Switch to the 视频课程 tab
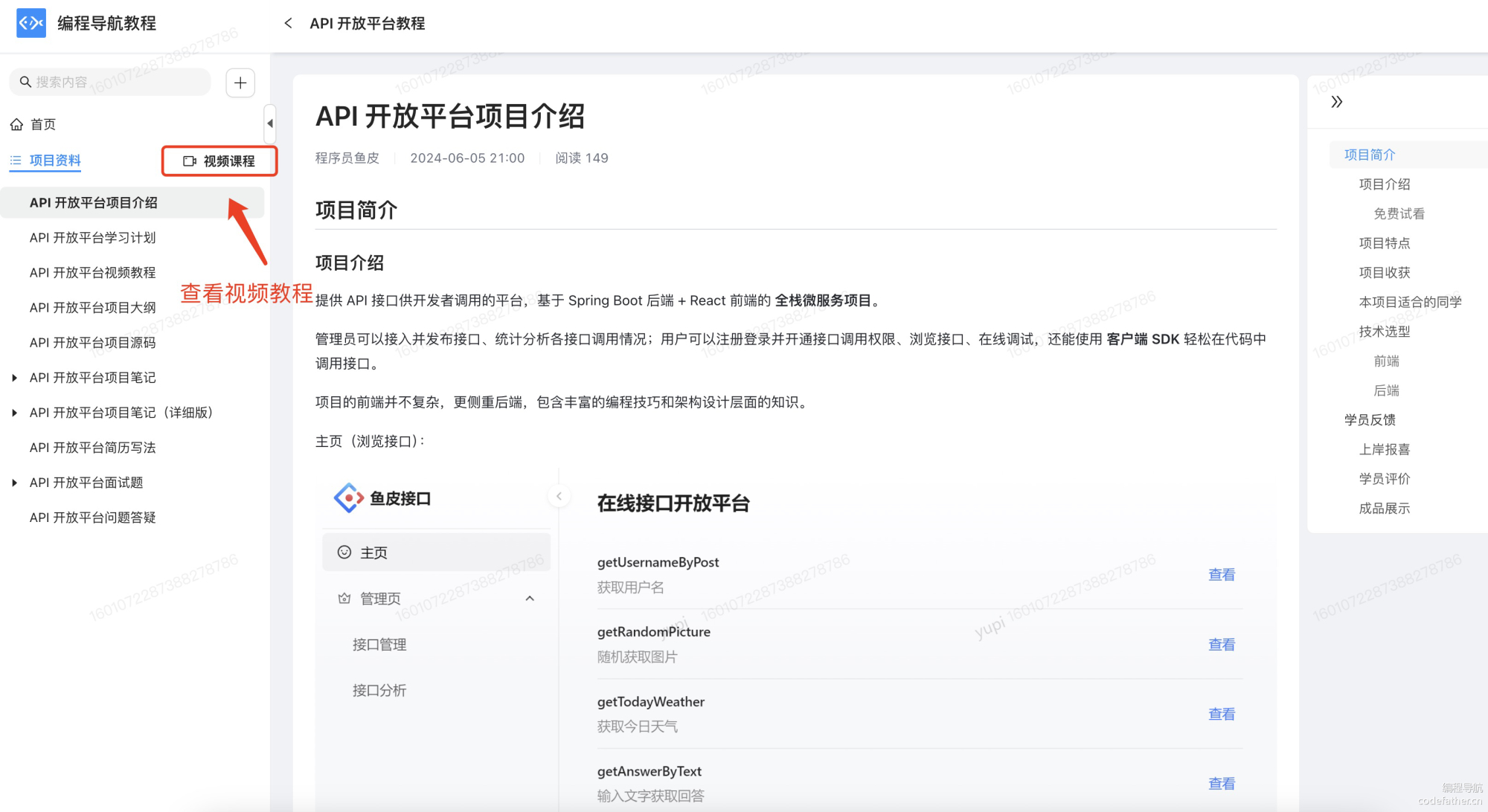Viewport: 1488px width, 812px height. pos(219,161)
